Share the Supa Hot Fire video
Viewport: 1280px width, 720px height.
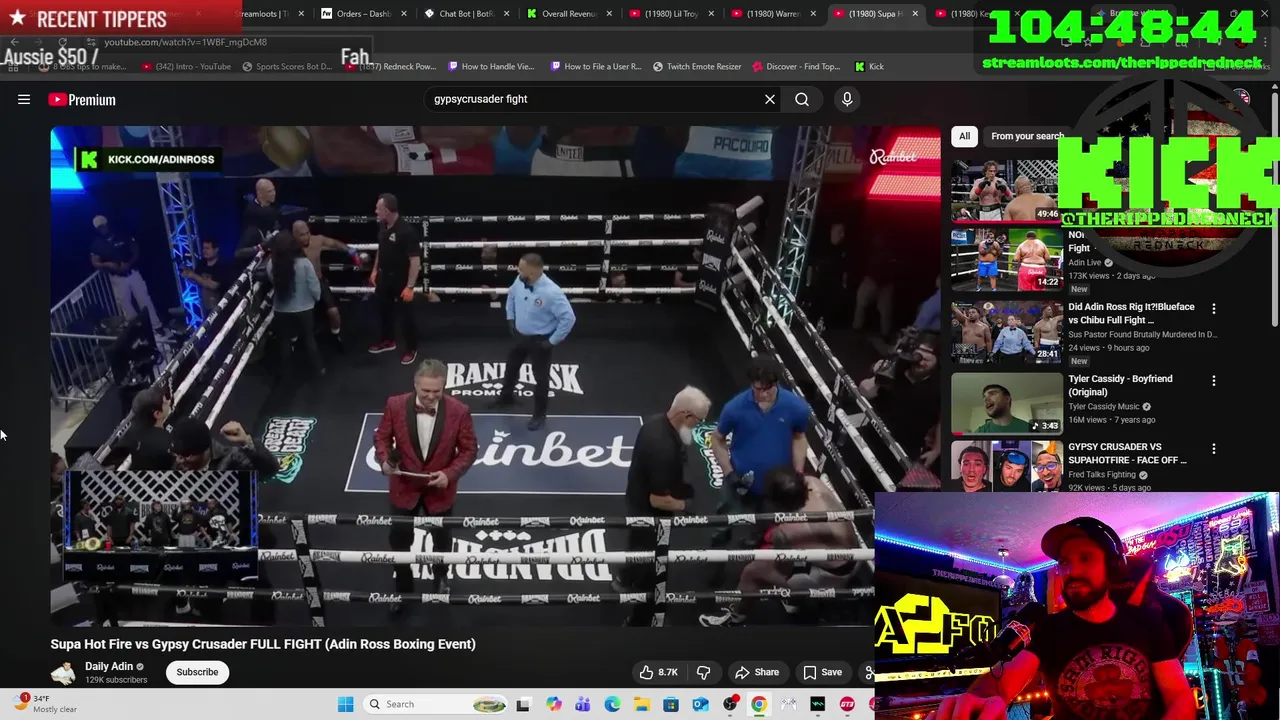point(757,672)
